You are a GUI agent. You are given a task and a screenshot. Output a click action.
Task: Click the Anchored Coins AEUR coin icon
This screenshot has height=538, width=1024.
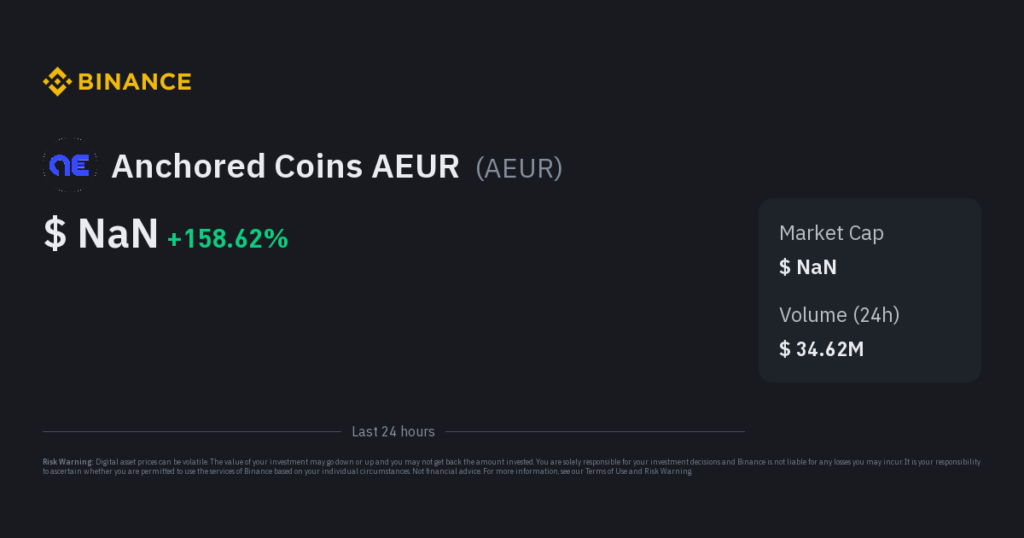pyautogui.click(x=70, y=165)
